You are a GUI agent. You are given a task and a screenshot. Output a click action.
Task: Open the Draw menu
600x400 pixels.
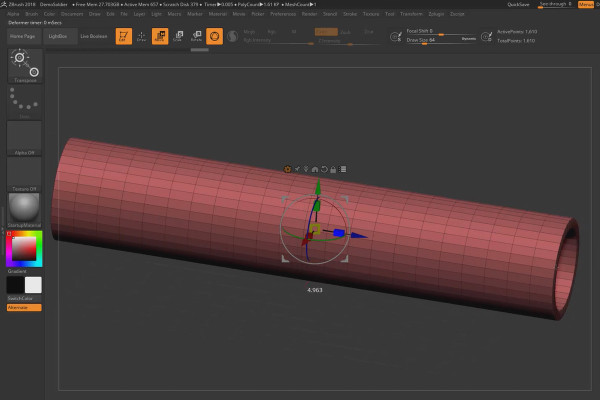tap(95, 14)
